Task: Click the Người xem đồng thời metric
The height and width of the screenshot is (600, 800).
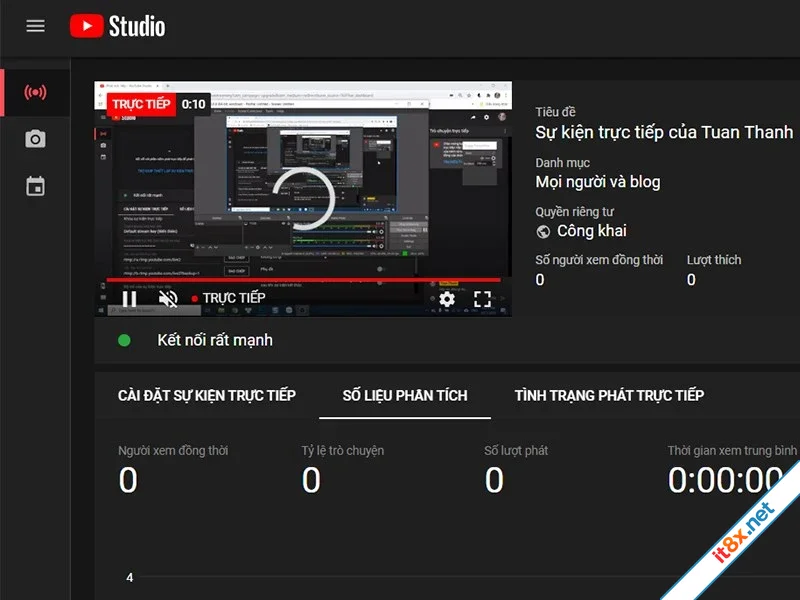Action: [173, 469]
